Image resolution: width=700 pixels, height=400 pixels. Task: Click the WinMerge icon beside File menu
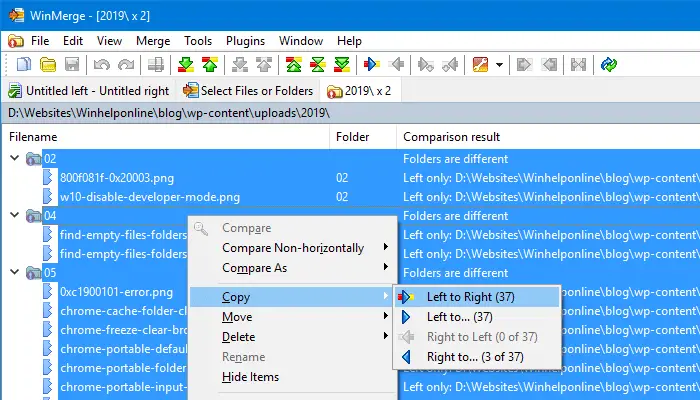[x=15, y=41]
